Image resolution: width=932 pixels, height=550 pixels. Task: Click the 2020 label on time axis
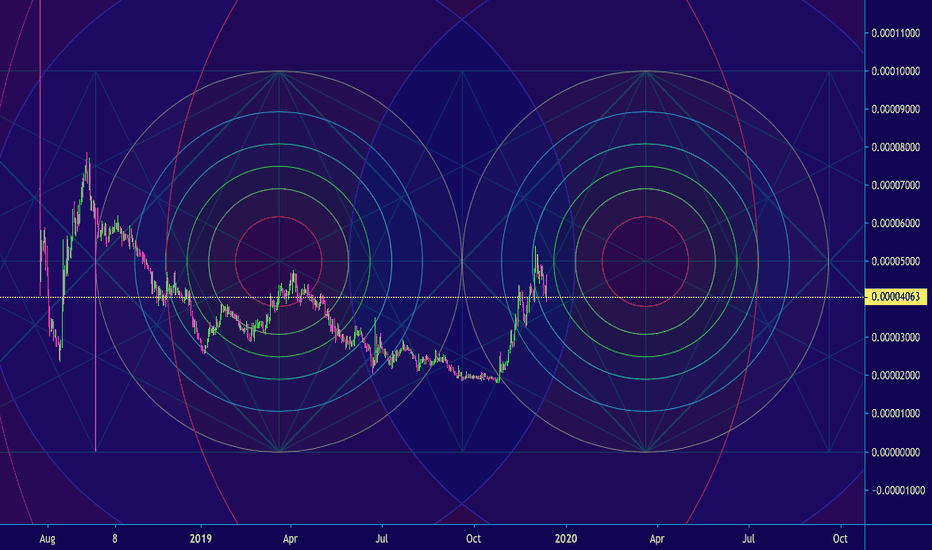coord(566,539)
